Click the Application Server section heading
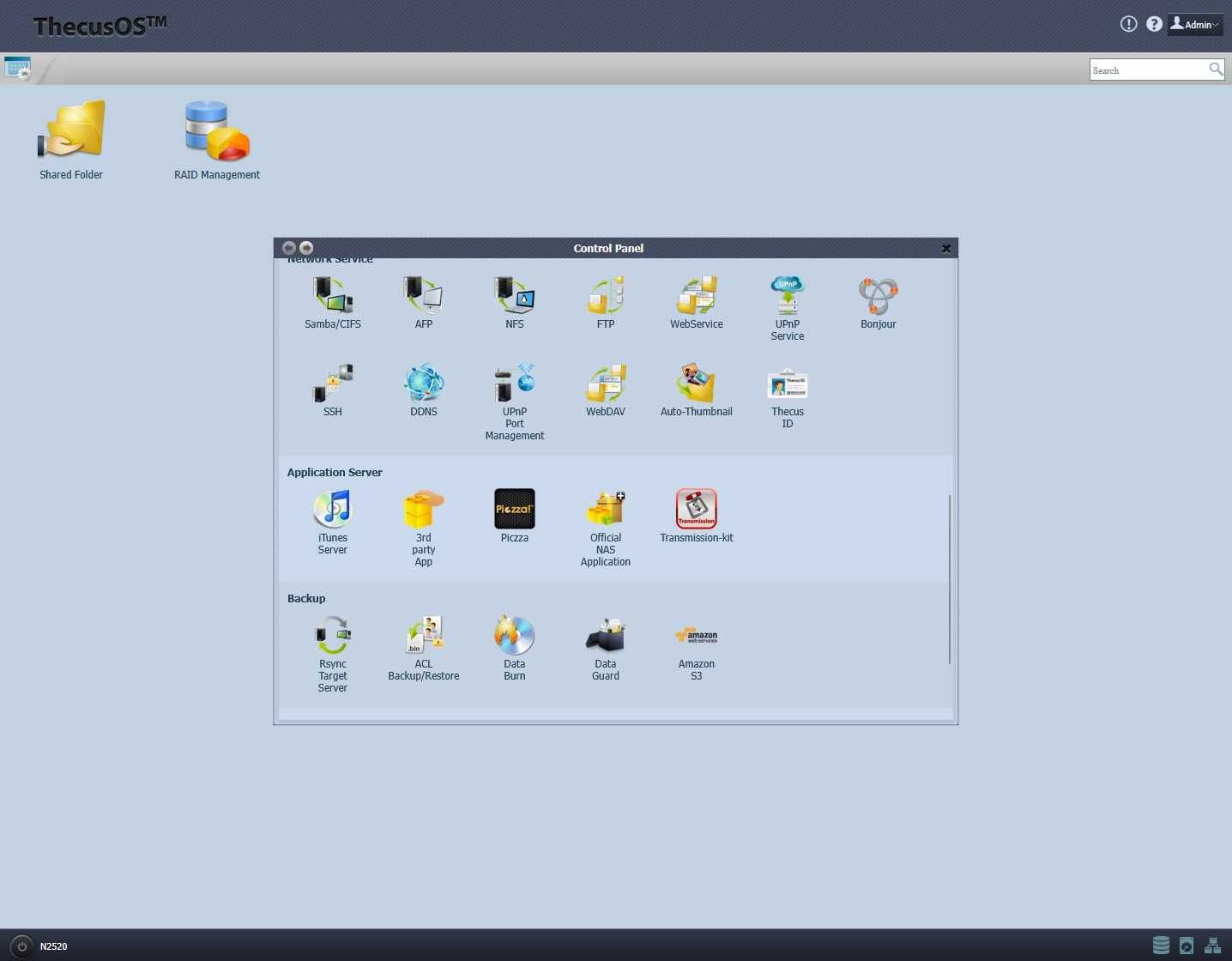 (x=335, y=473)
